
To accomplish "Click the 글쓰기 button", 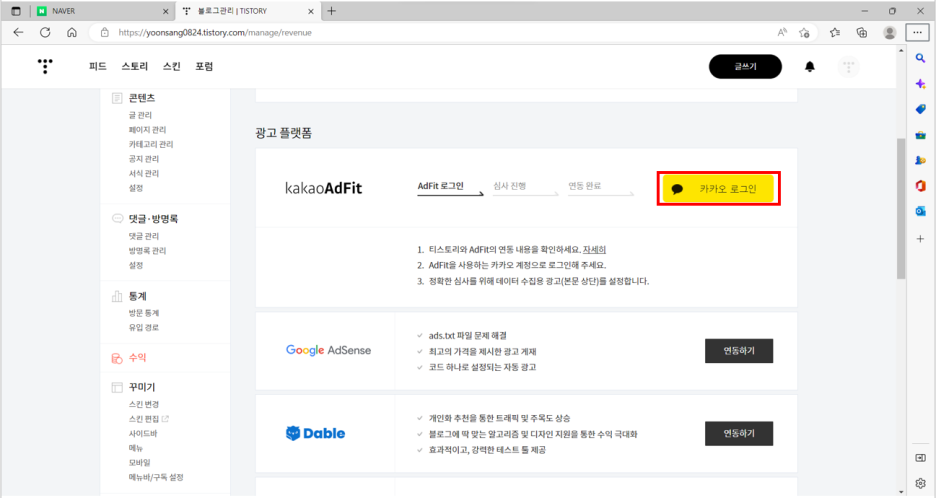I will pyautogui.click(x=745, y=66).
